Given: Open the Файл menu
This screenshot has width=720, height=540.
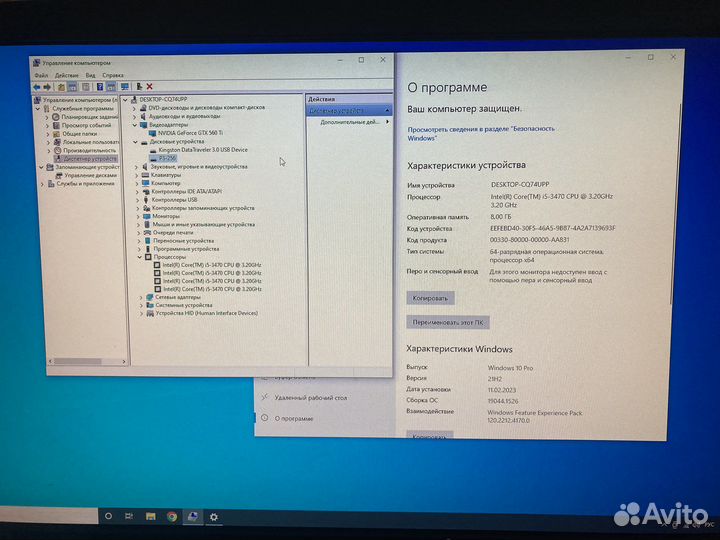Looking at the screenshot, I should [41, 75].
